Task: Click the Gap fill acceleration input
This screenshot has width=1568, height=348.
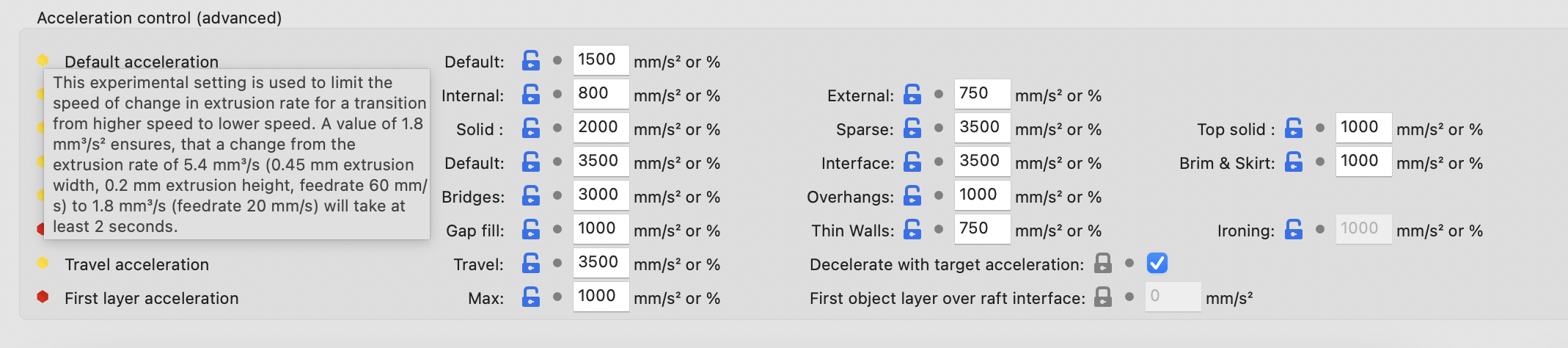Action: pos(601,229)
